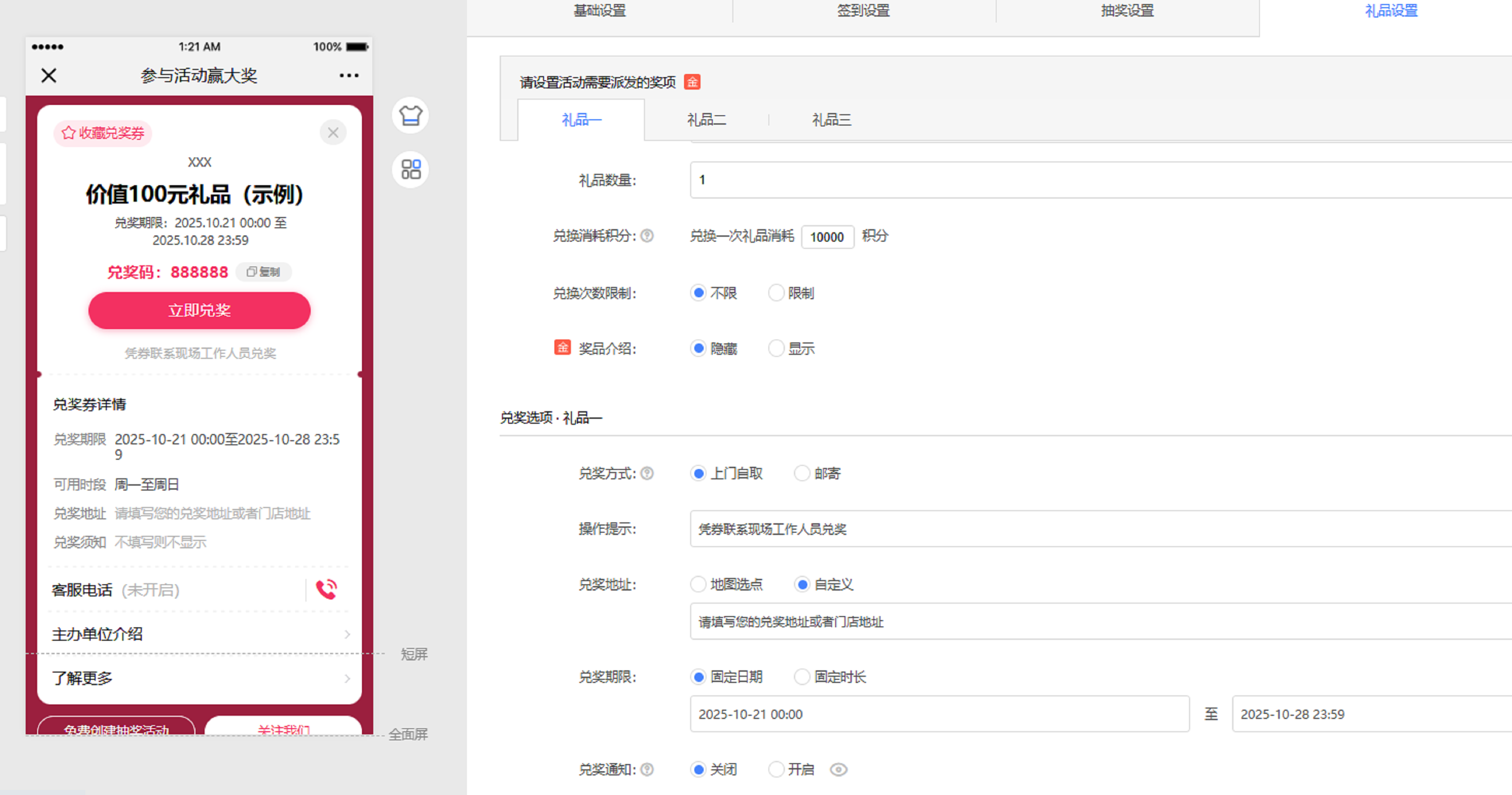Switch to the 抽奖设置 tab
The image size is (1512, 795).
[x=1127, y=11]
